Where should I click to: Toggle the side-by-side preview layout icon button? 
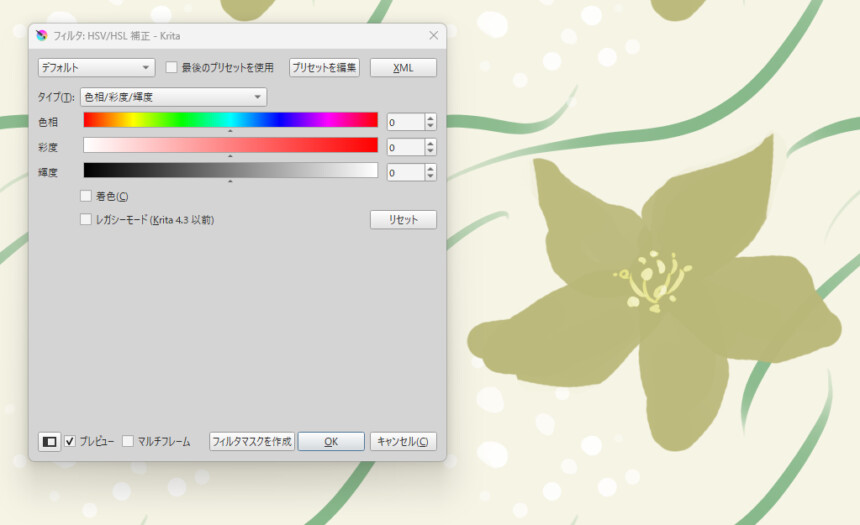[x=49, y=442]
